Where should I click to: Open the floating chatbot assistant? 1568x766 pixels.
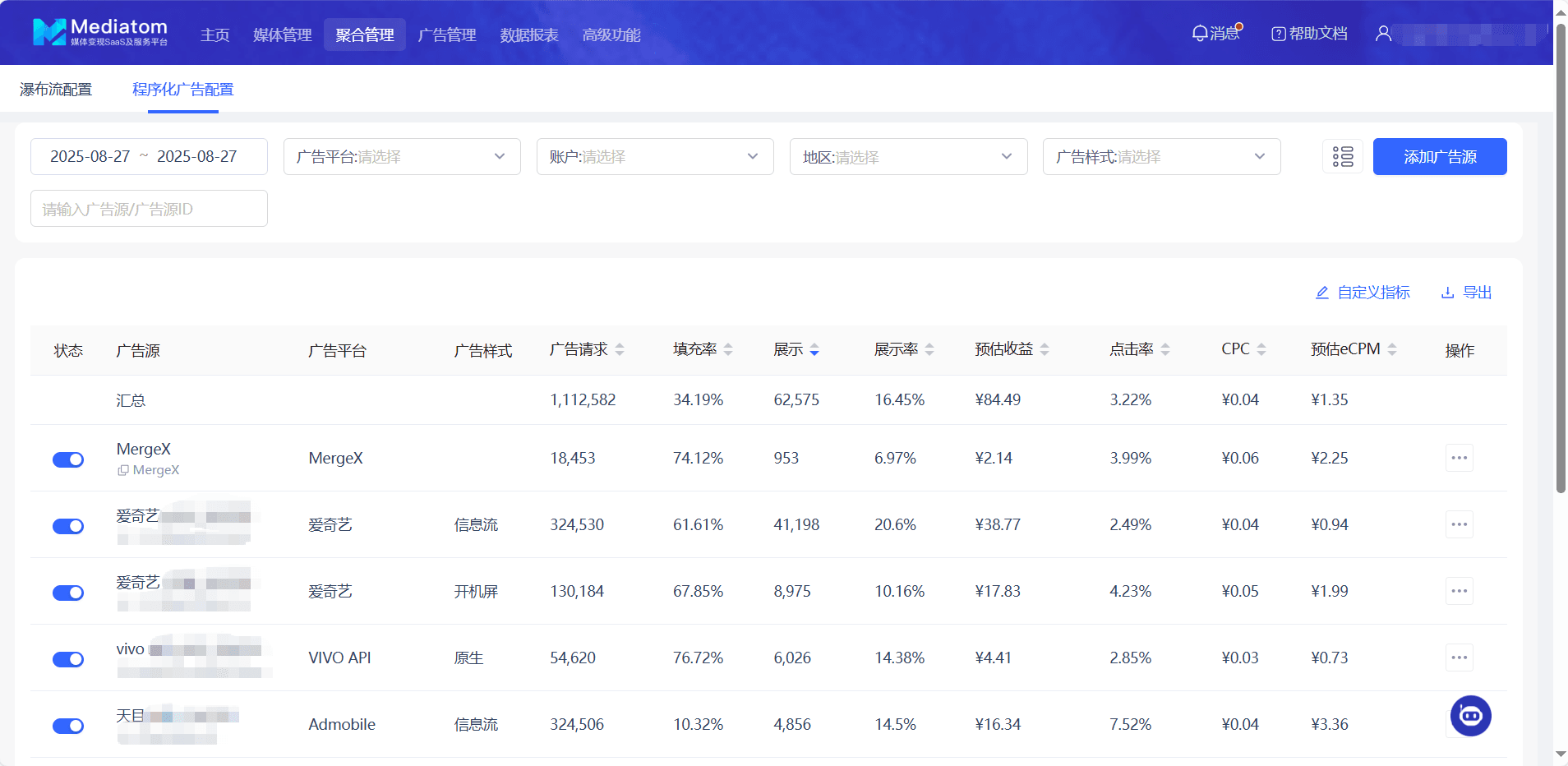pos(1470,716)
